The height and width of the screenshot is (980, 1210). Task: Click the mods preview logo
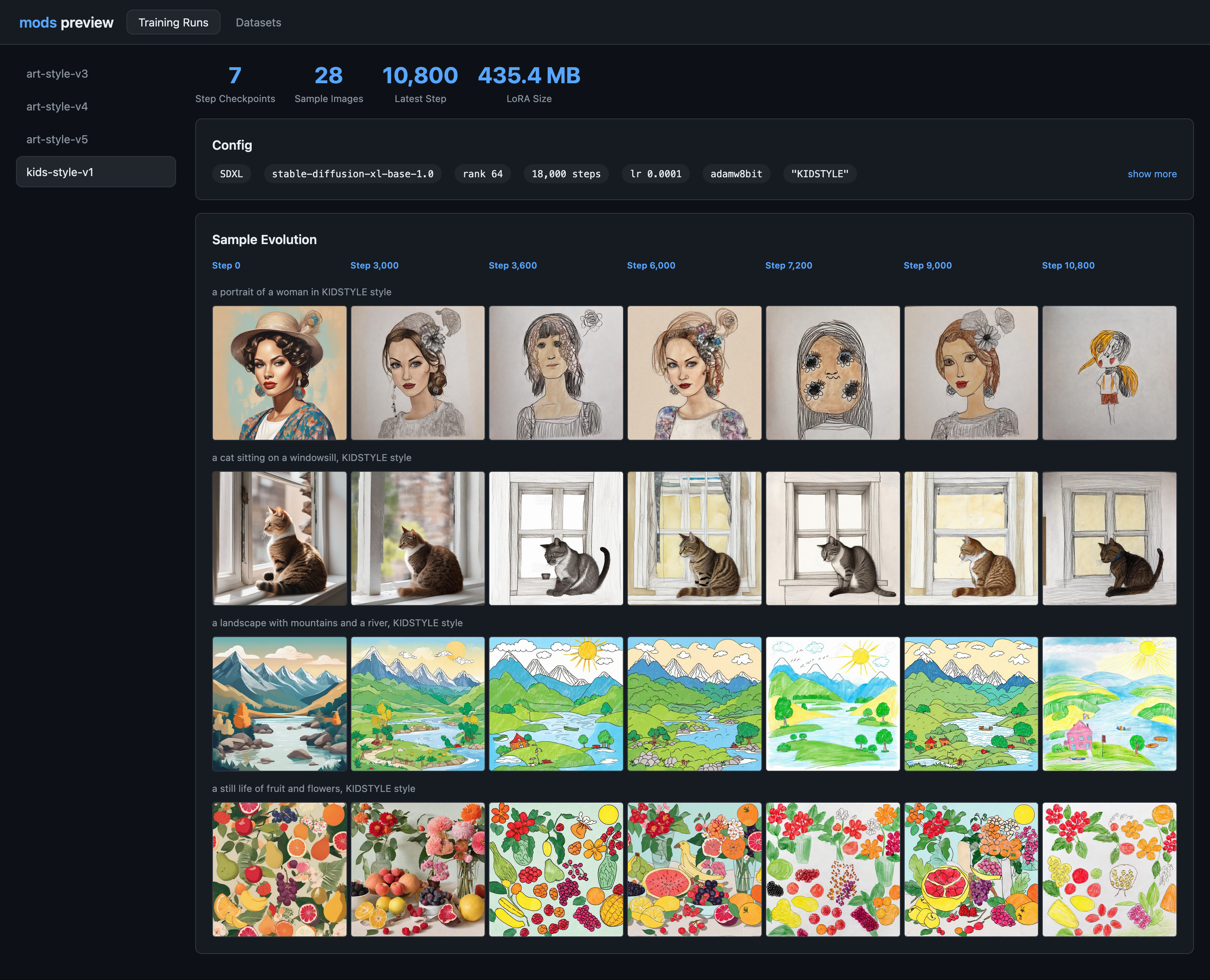click(66, 22)
